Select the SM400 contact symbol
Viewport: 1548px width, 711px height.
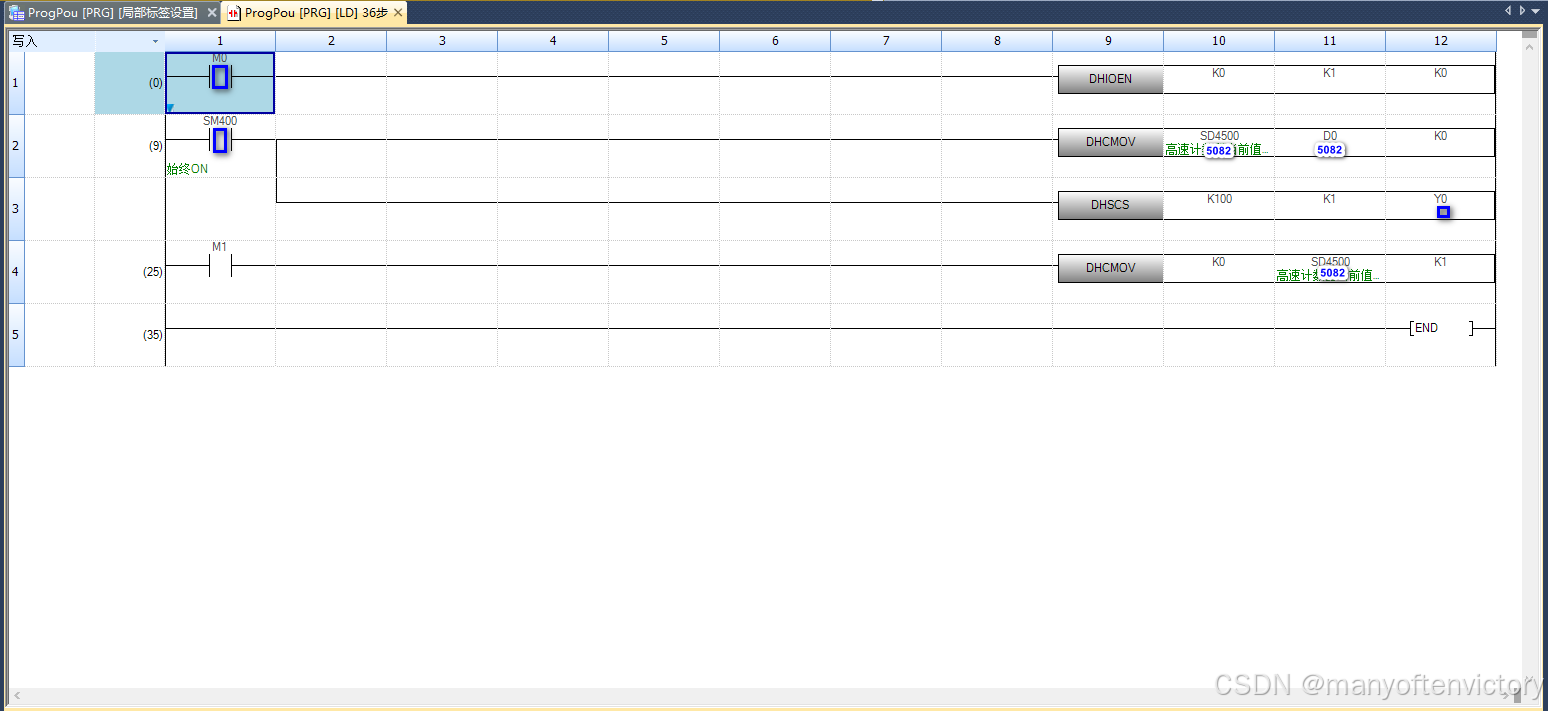(220, 140)
